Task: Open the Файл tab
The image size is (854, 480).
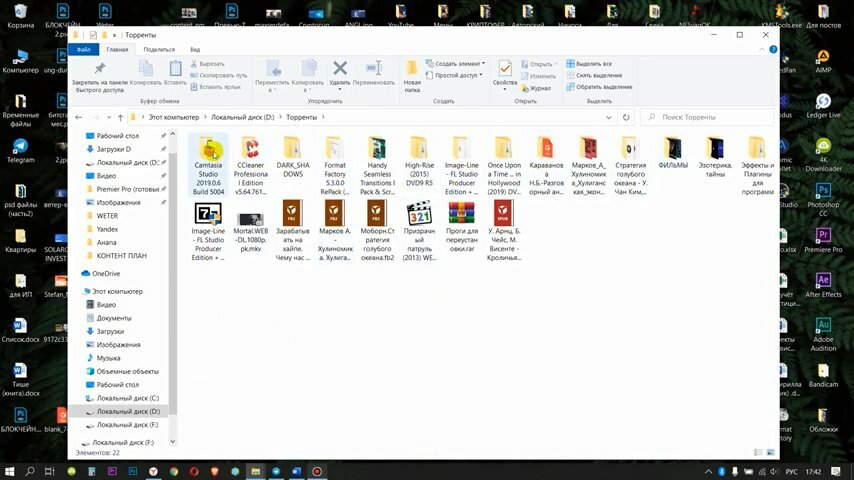Action: pyautogui.click(x=83, y=50)
